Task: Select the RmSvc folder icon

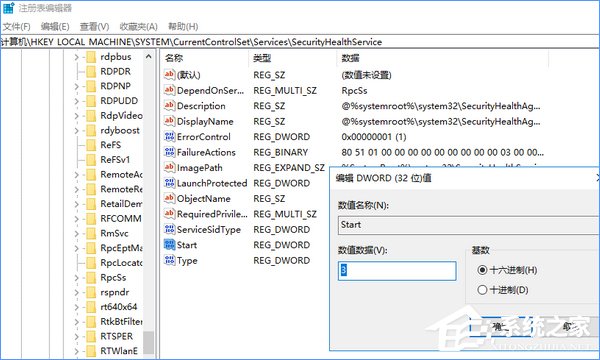Action: (91, 233)
